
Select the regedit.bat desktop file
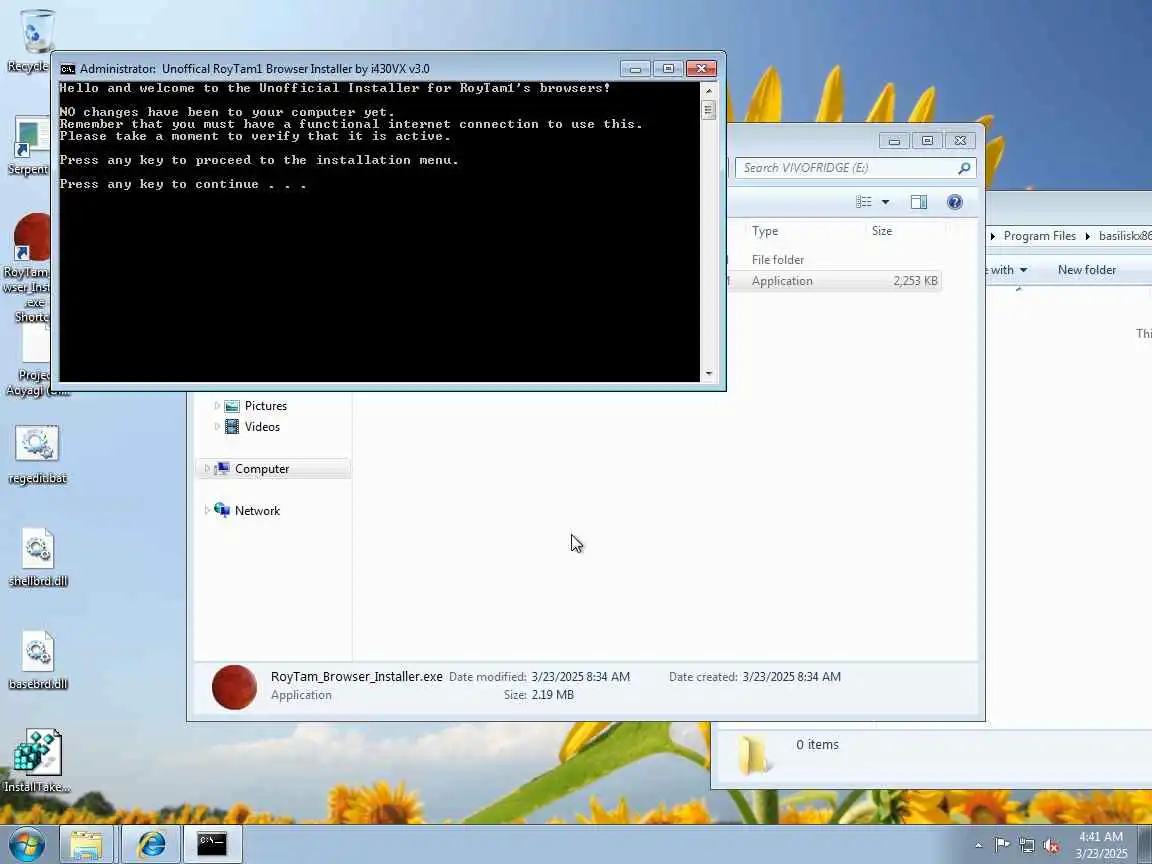(37, 454)
